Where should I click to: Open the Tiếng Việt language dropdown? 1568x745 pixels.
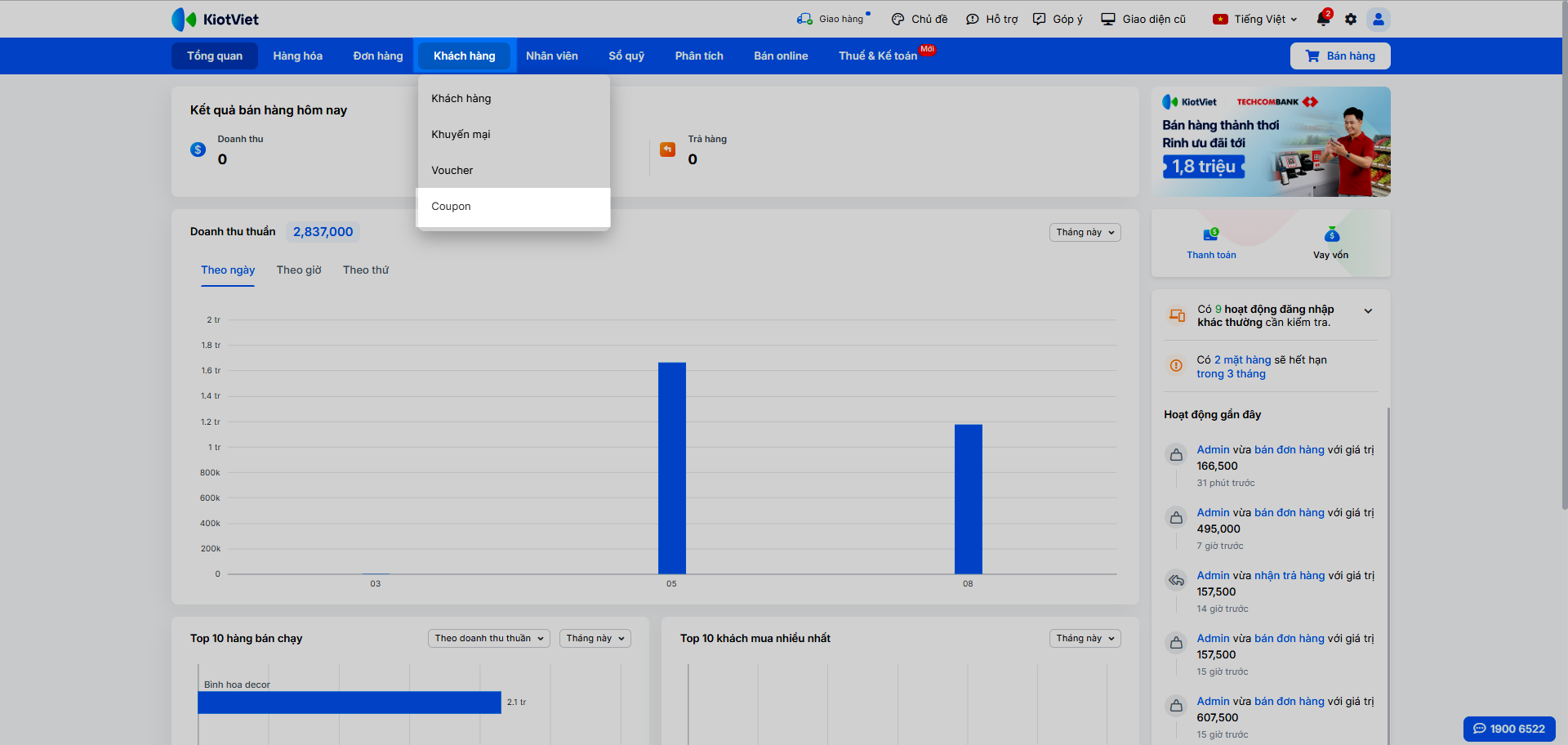coord(1255,19)
